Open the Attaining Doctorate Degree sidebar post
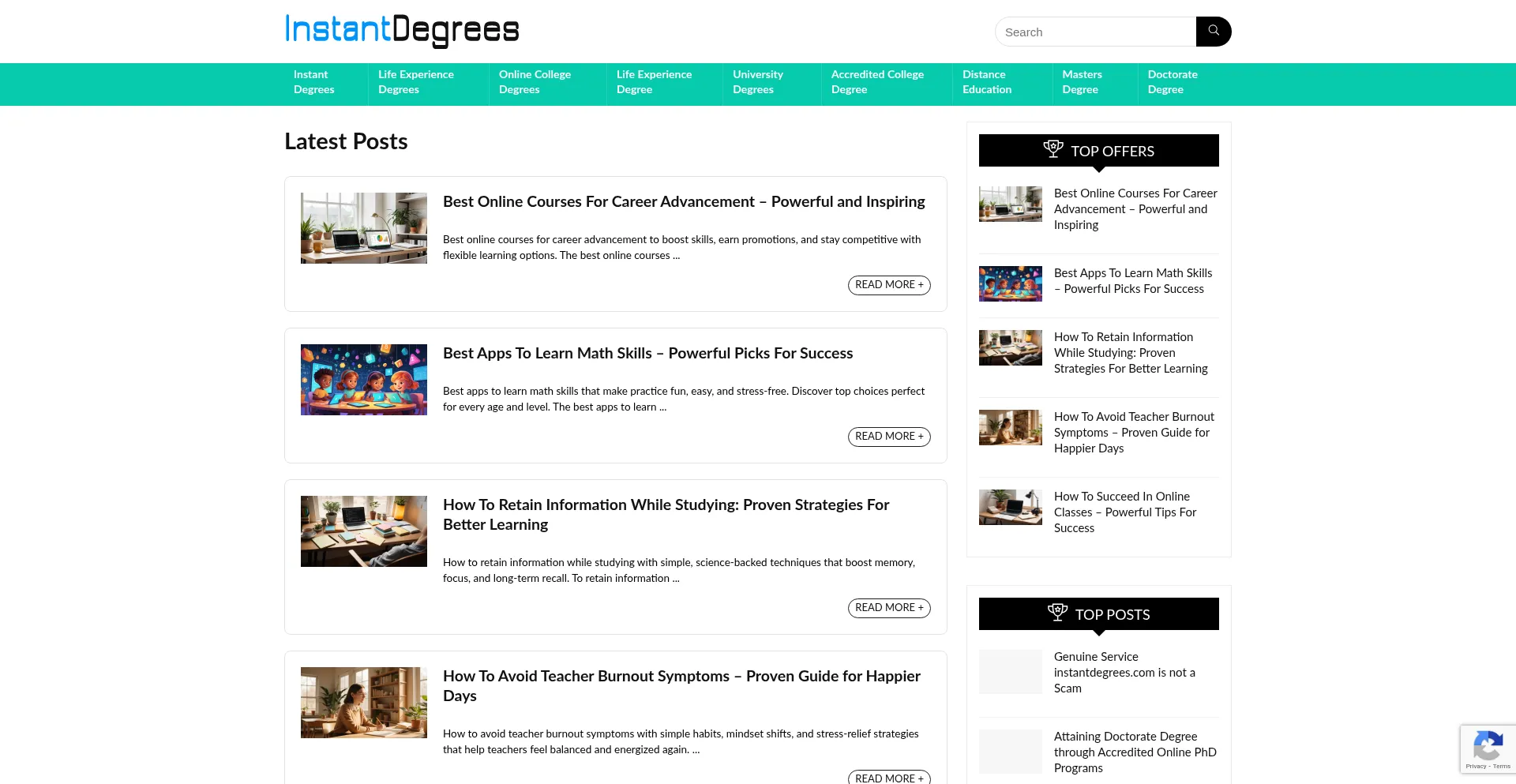Viewport: 1516px width, 784px height. pos(1135,752)
